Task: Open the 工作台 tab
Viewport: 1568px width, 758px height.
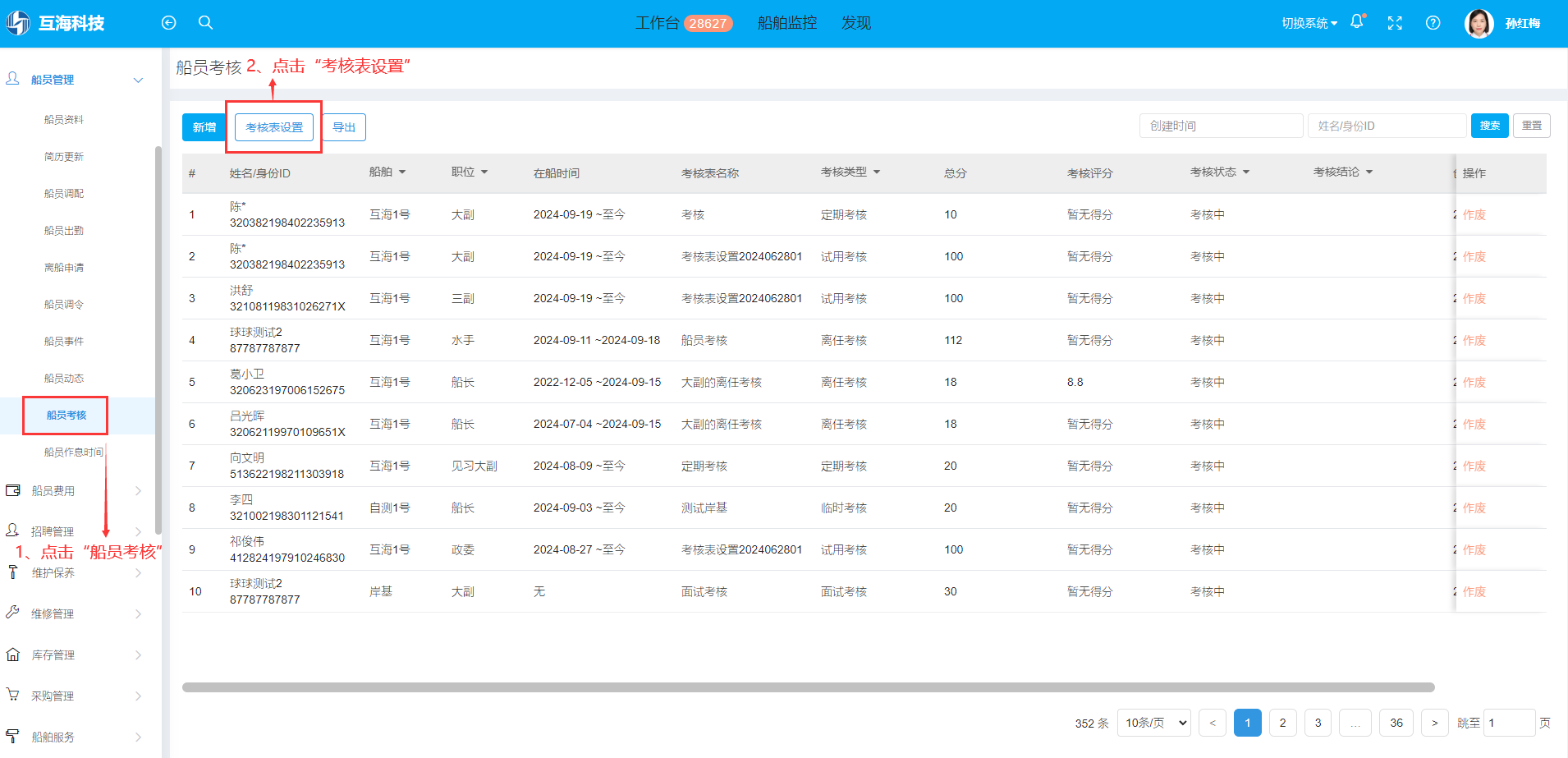Action: (684, 23)
